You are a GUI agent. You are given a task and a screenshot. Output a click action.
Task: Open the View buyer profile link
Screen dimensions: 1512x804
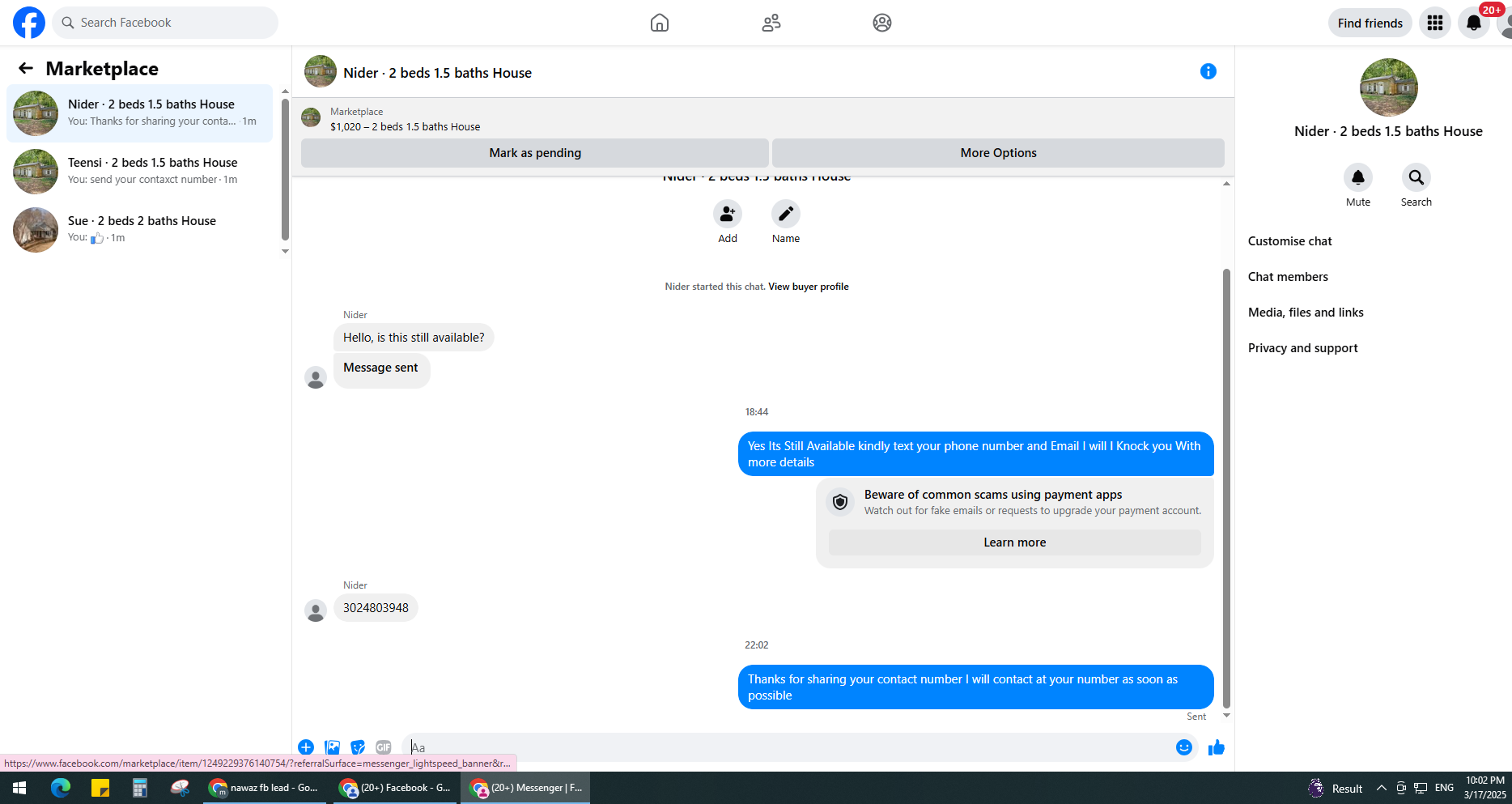tap(809, 287)
